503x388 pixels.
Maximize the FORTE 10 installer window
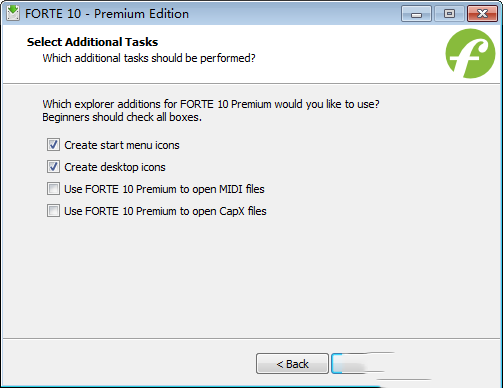449,14
